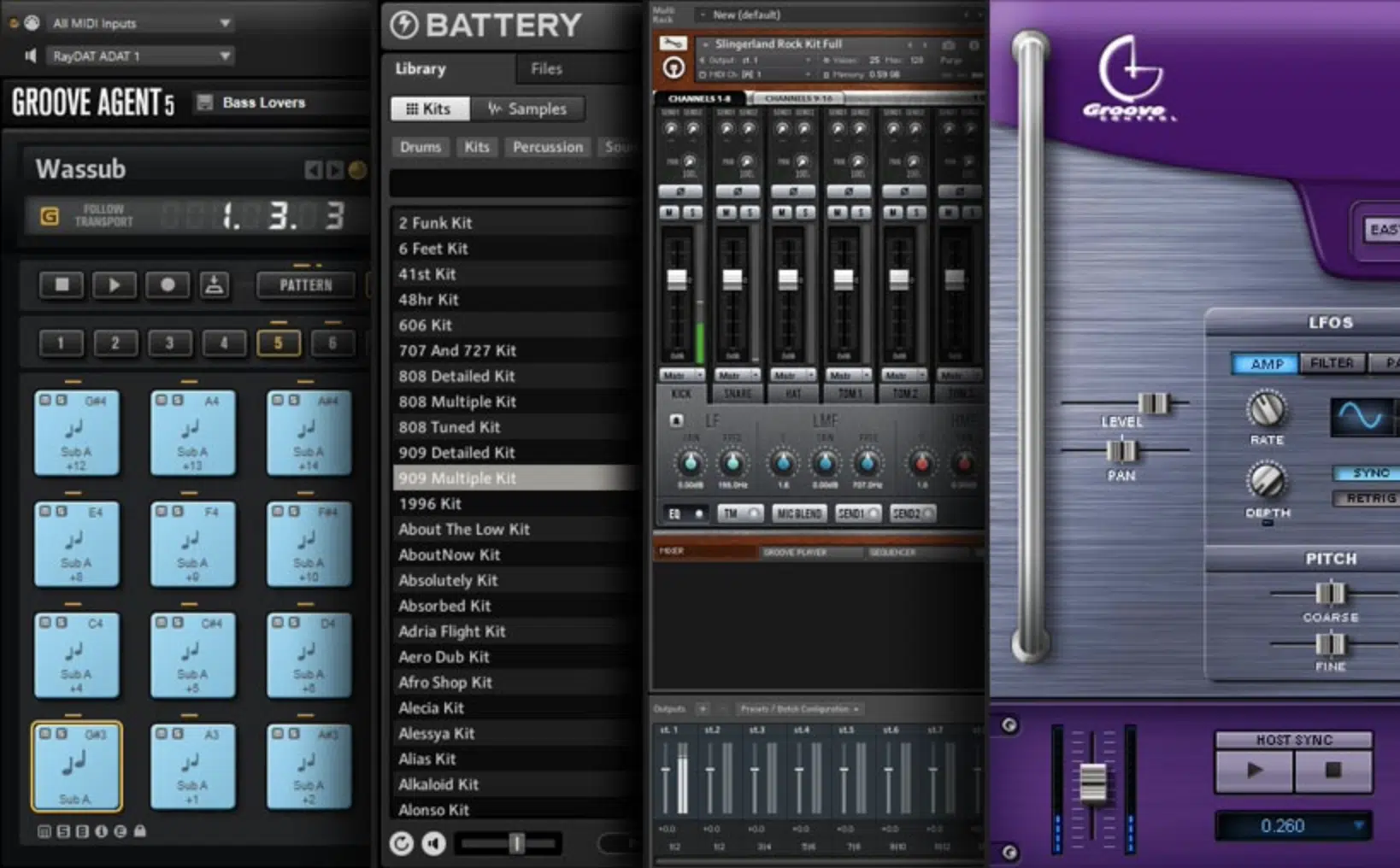
Task: Select pad group 2 button
Action: 115,343
